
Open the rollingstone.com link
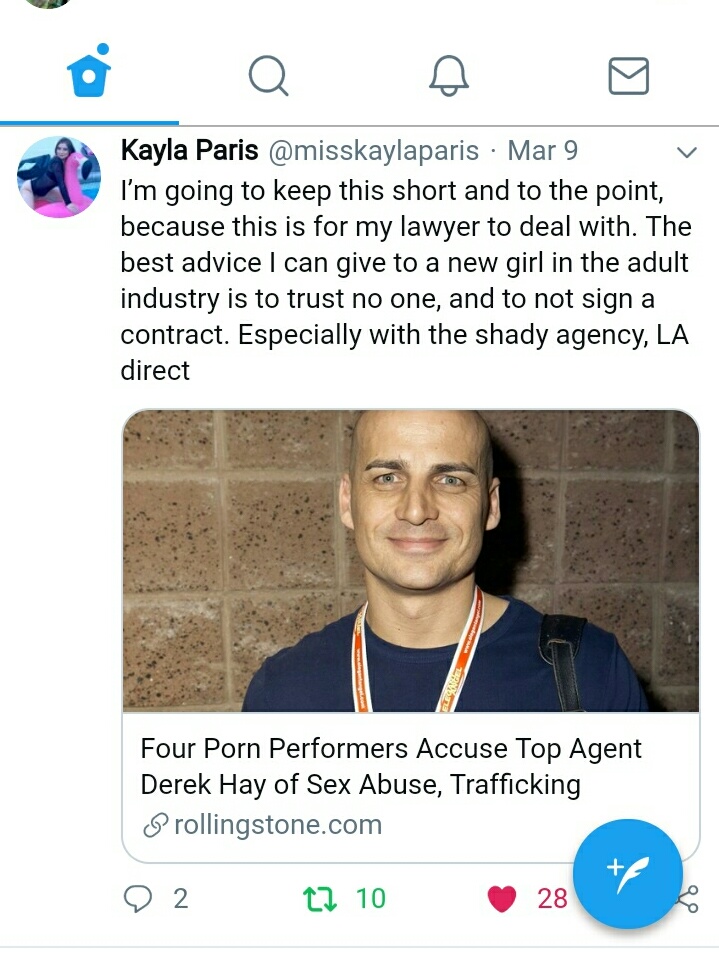[263, 825]
